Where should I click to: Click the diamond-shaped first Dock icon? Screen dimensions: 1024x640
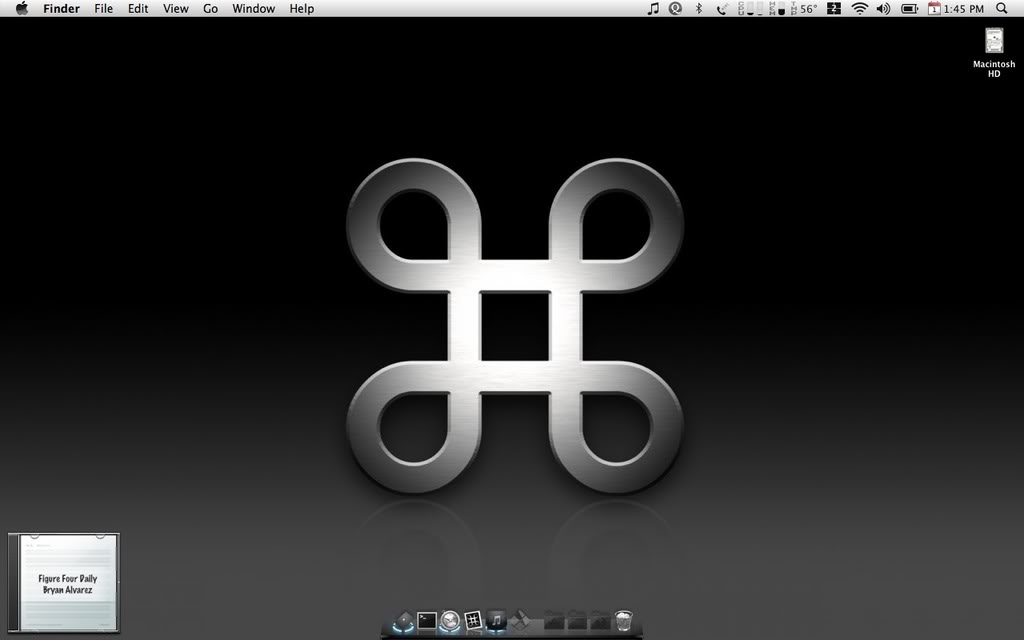[404, 620]
